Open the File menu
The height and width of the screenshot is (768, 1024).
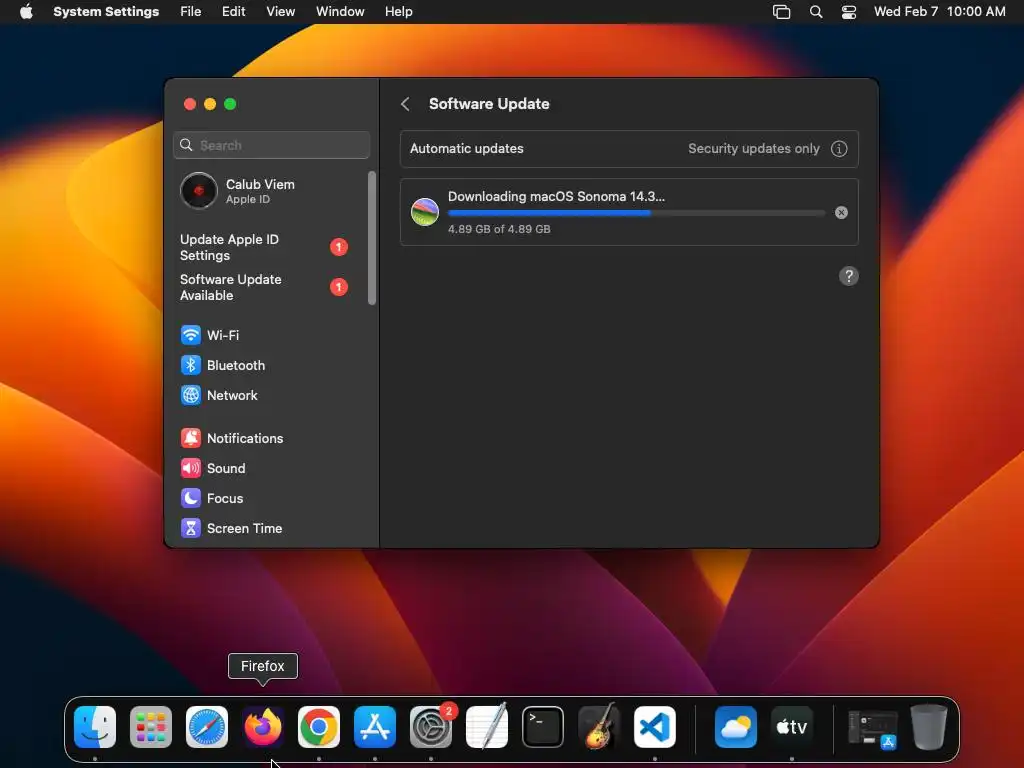click(191, 12)
